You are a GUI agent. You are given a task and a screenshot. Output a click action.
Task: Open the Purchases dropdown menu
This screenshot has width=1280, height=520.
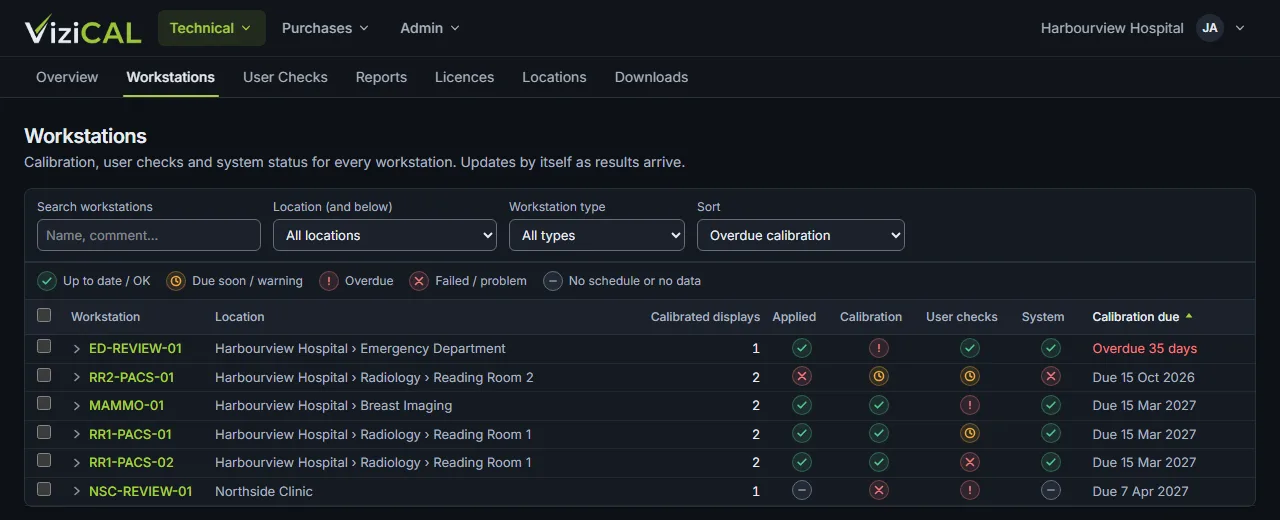[x=325, y=28]
